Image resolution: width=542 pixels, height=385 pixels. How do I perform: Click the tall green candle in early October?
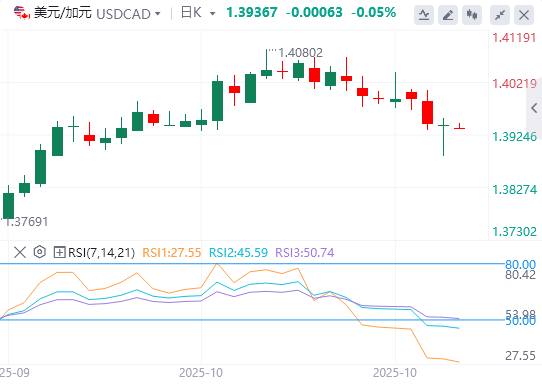pos(217,101)
